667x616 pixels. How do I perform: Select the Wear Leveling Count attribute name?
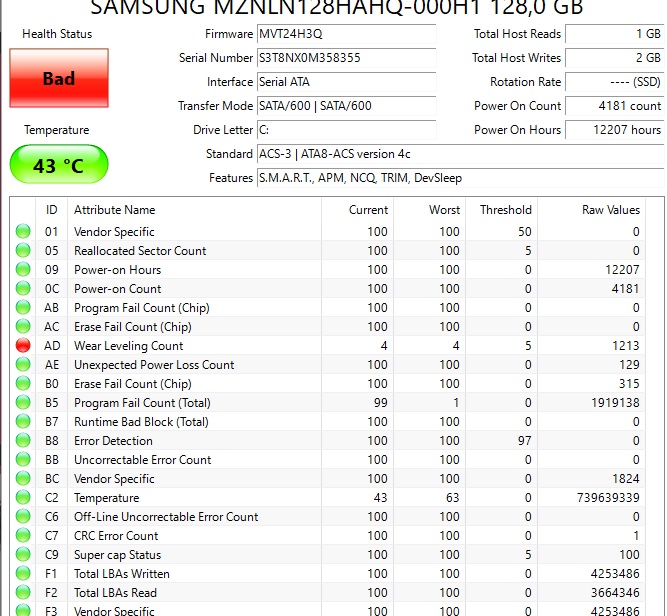pos(128,346)
